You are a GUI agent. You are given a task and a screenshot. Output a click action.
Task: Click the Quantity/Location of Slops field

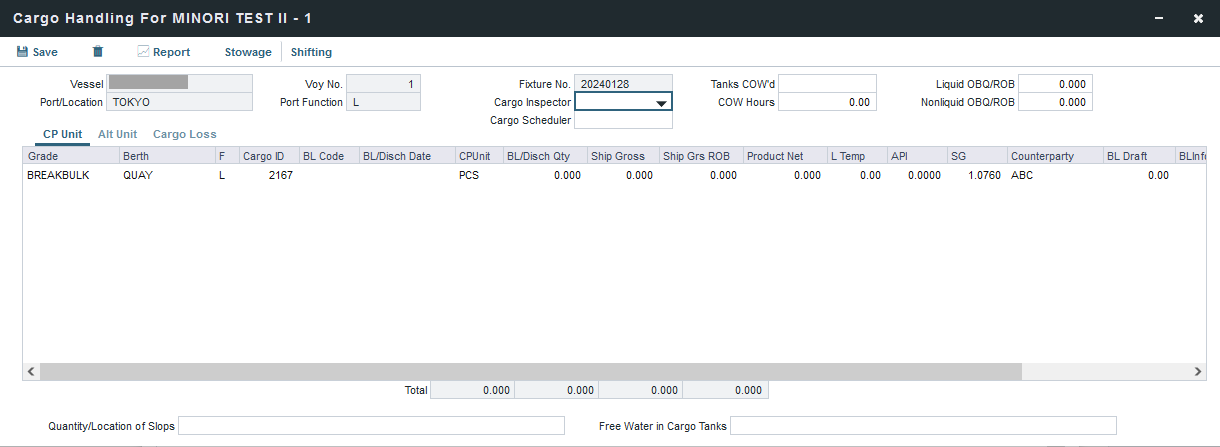(371, 426)
